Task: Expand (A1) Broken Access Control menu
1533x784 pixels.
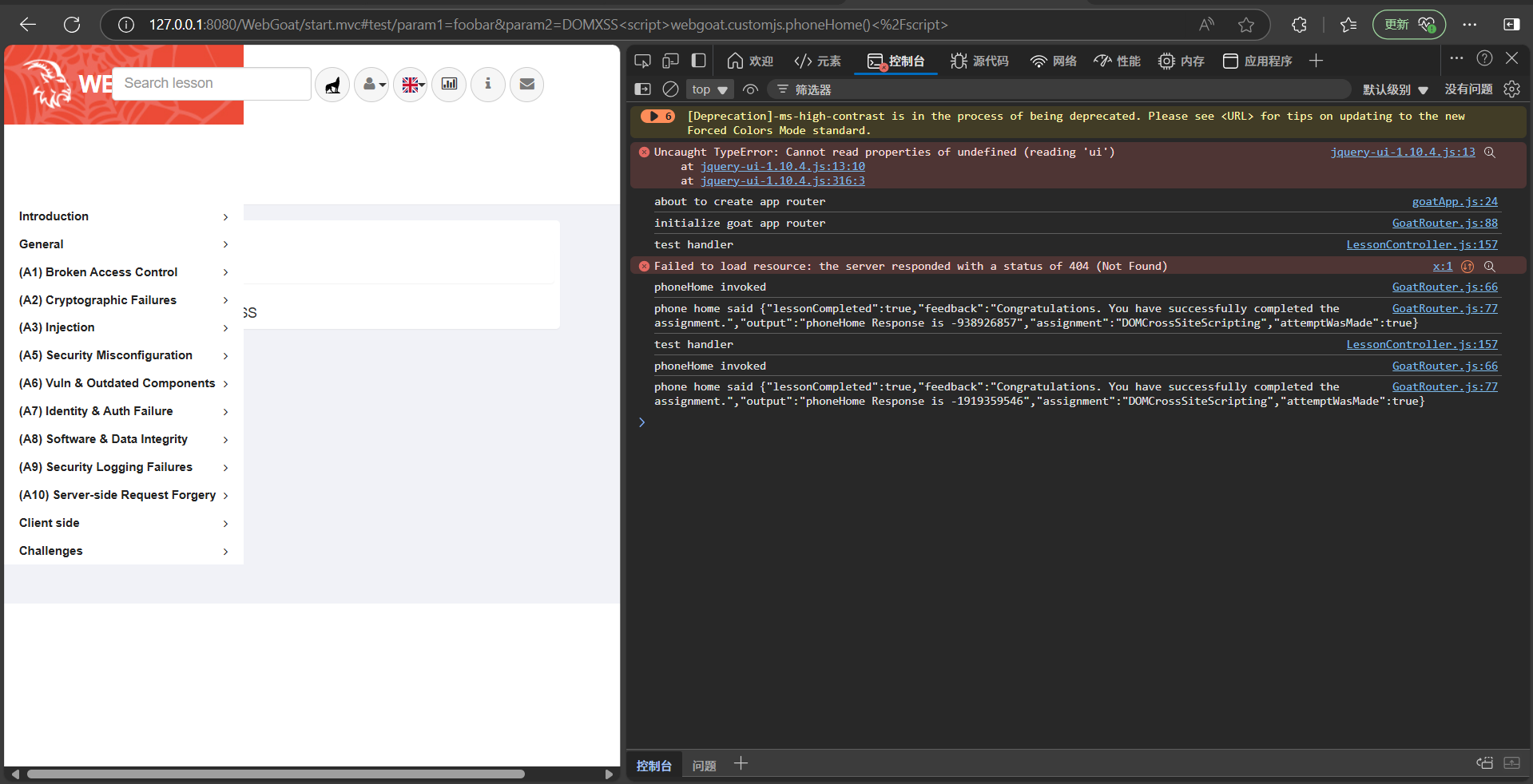Action: (124, 272)
